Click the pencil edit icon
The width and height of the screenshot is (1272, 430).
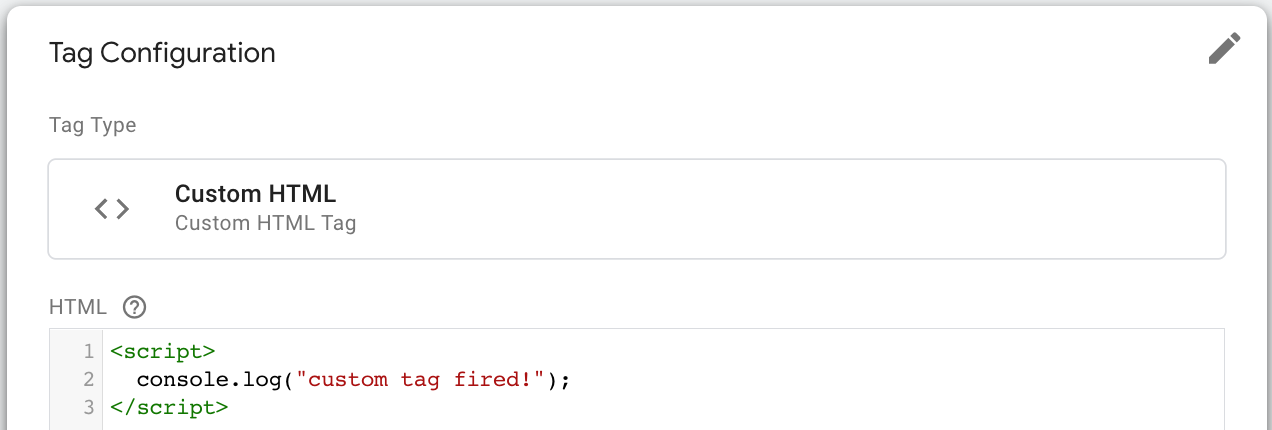[1224, 49]
